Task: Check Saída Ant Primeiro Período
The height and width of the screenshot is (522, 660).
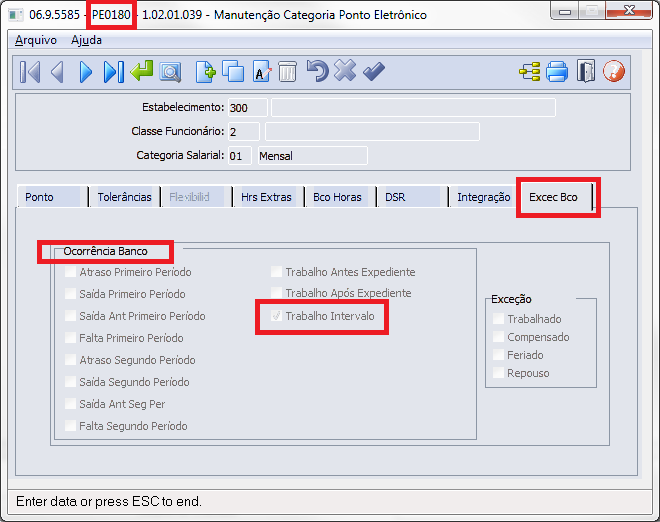Action: click(70, 316)
